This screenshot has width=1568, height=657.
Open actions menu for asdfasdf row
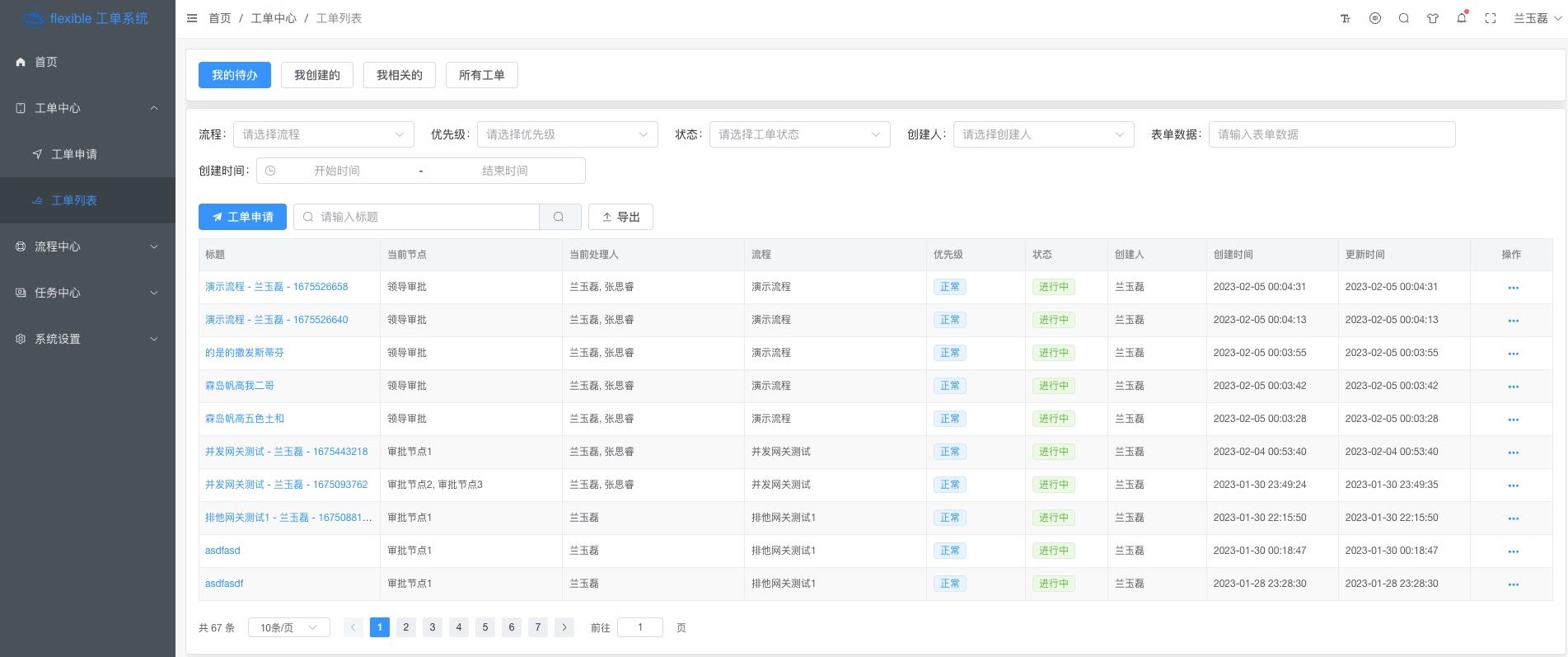(1513, 584)
